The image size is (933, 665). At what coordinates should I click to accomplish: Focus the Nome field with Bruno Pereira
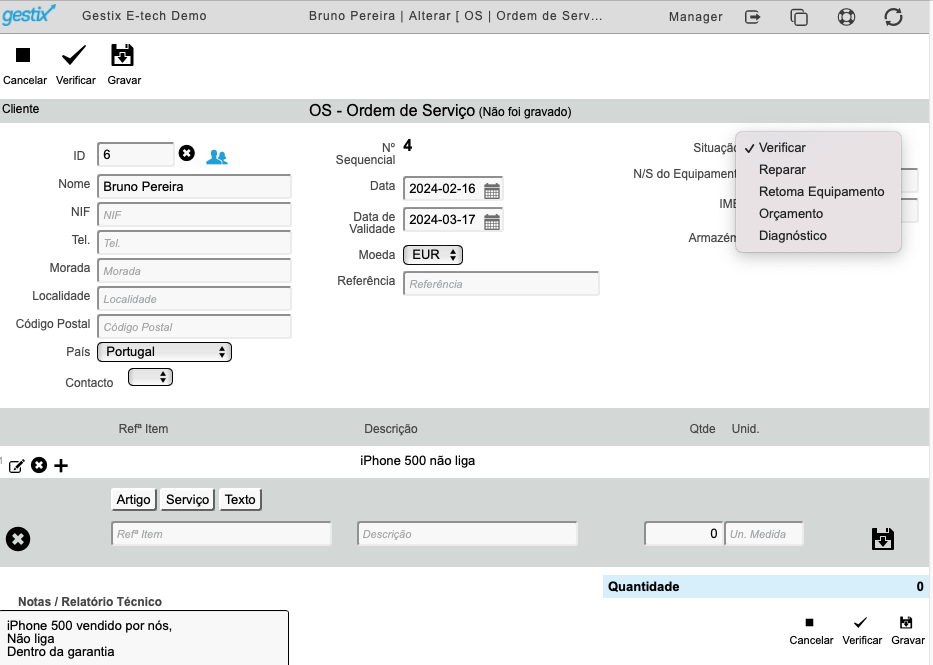194,187
